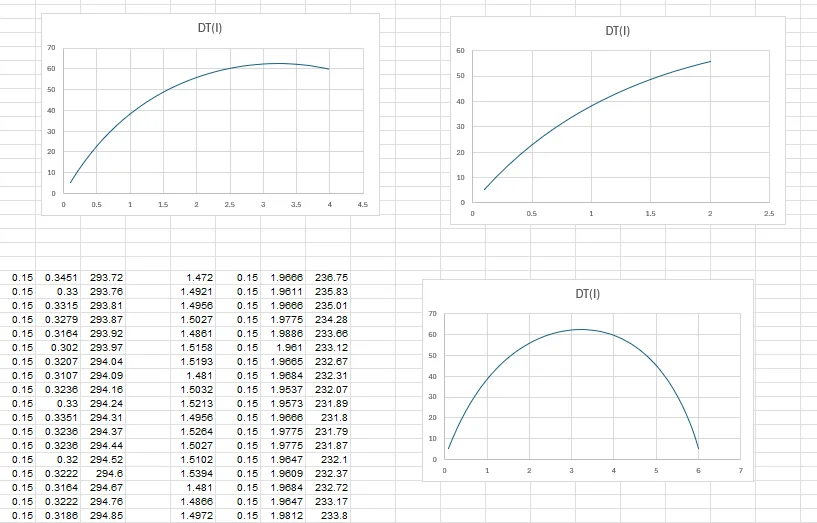The image size is (817, 523).
Task: Click cell with value 1.4921
Action: pyautogui.click(x=193, y=292)
